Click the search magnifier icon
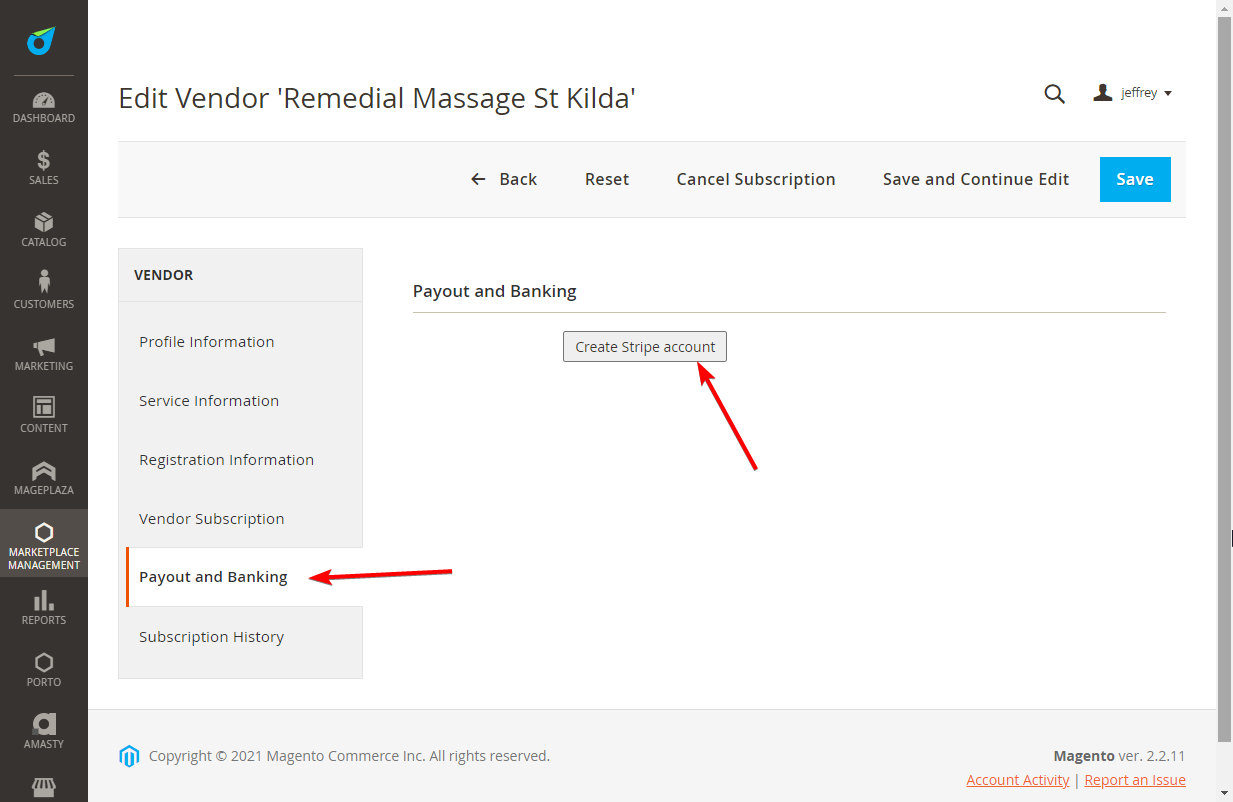1233x802 pixels. point(1054,94)
